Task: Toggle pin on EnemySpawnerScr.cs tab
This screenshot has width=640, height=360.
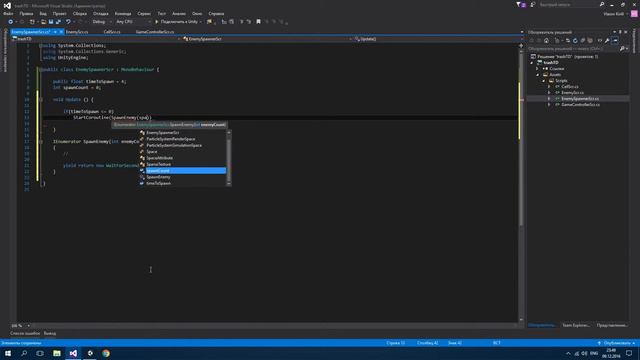Action: [55, 32]
